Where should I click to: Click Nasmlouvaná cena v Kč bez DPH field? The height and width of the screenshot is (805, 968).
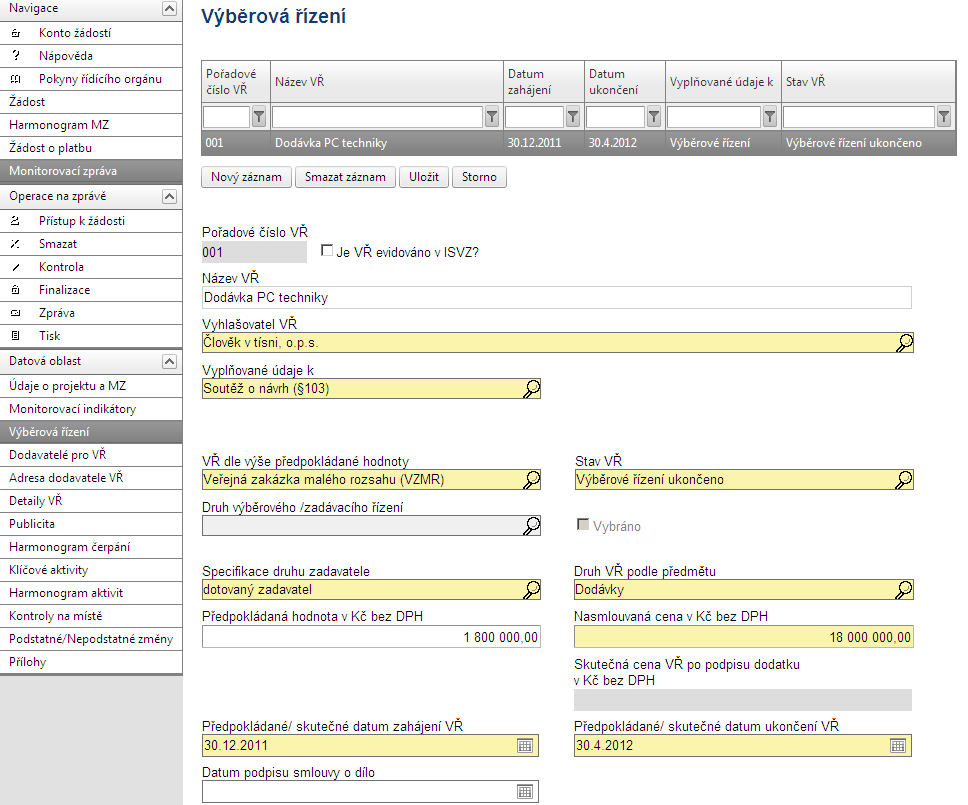pyautogui.click(x=743, y=637)
